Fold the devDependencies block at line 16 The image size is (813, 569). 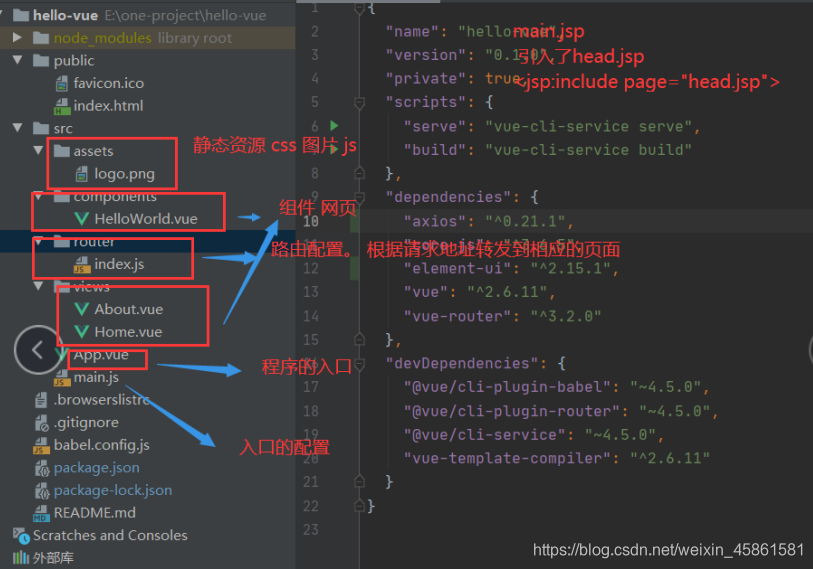(x=359, y=364)
